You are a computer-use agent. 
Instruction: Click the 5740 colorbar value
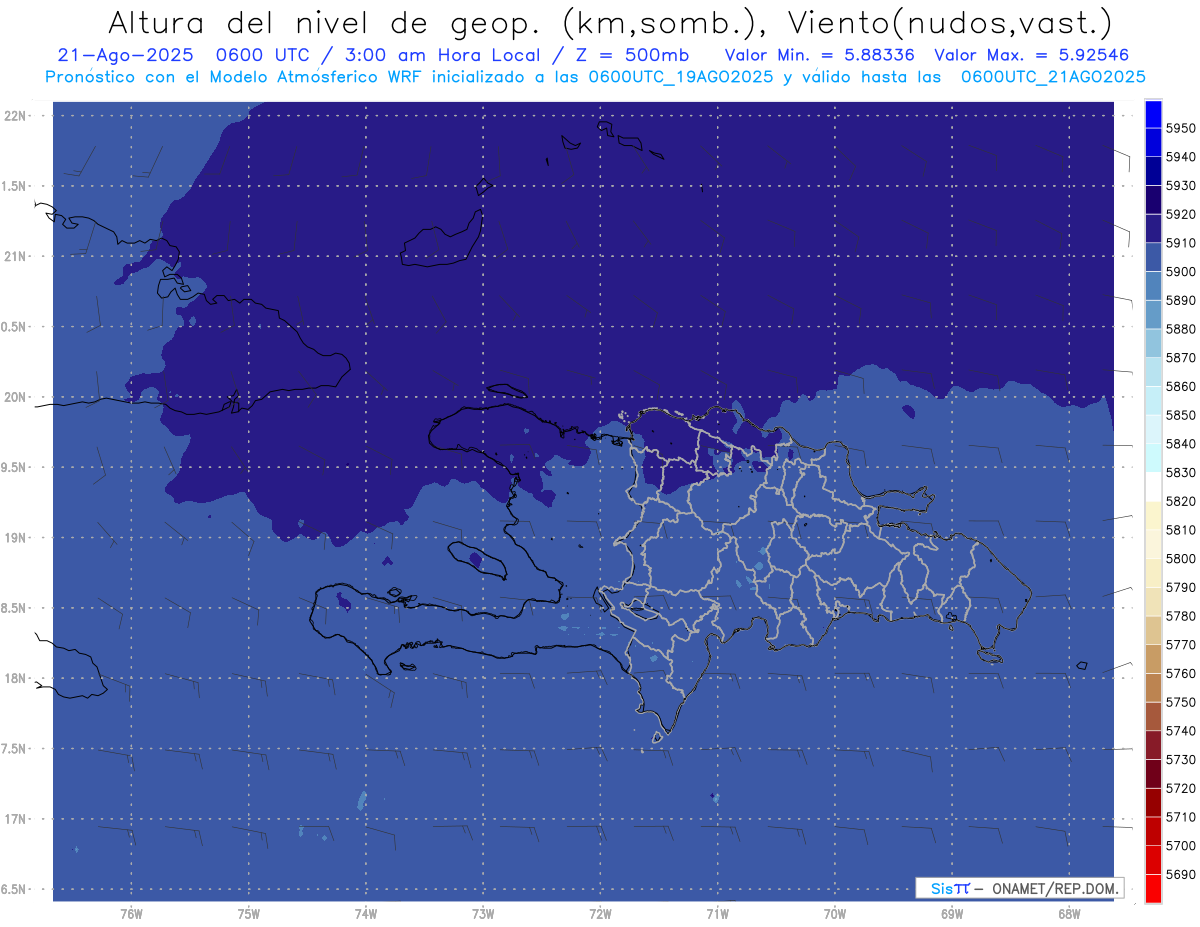tap(1180, 731)
